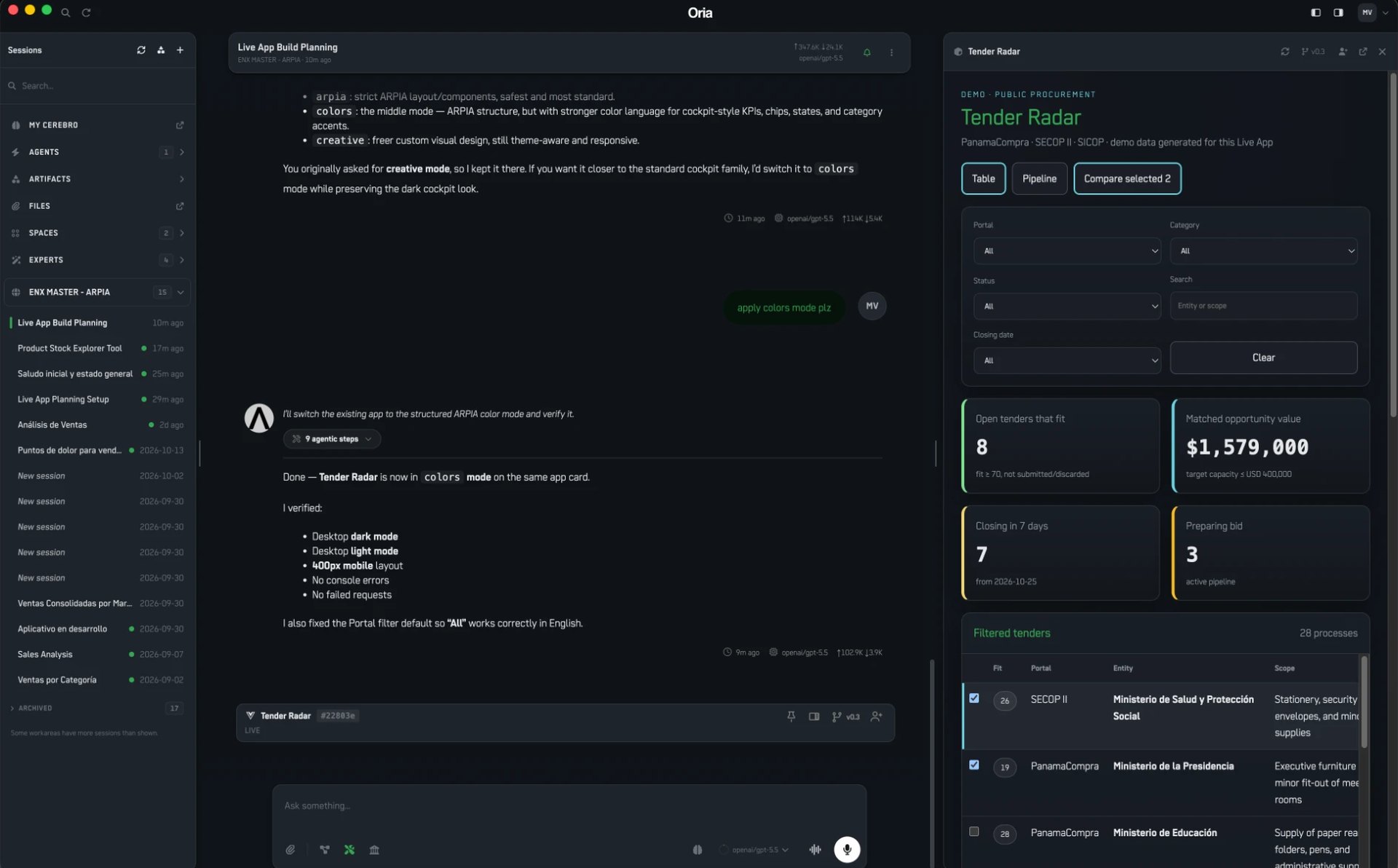
Task: Click the Clear filters button
Action: click(1263, 358)
